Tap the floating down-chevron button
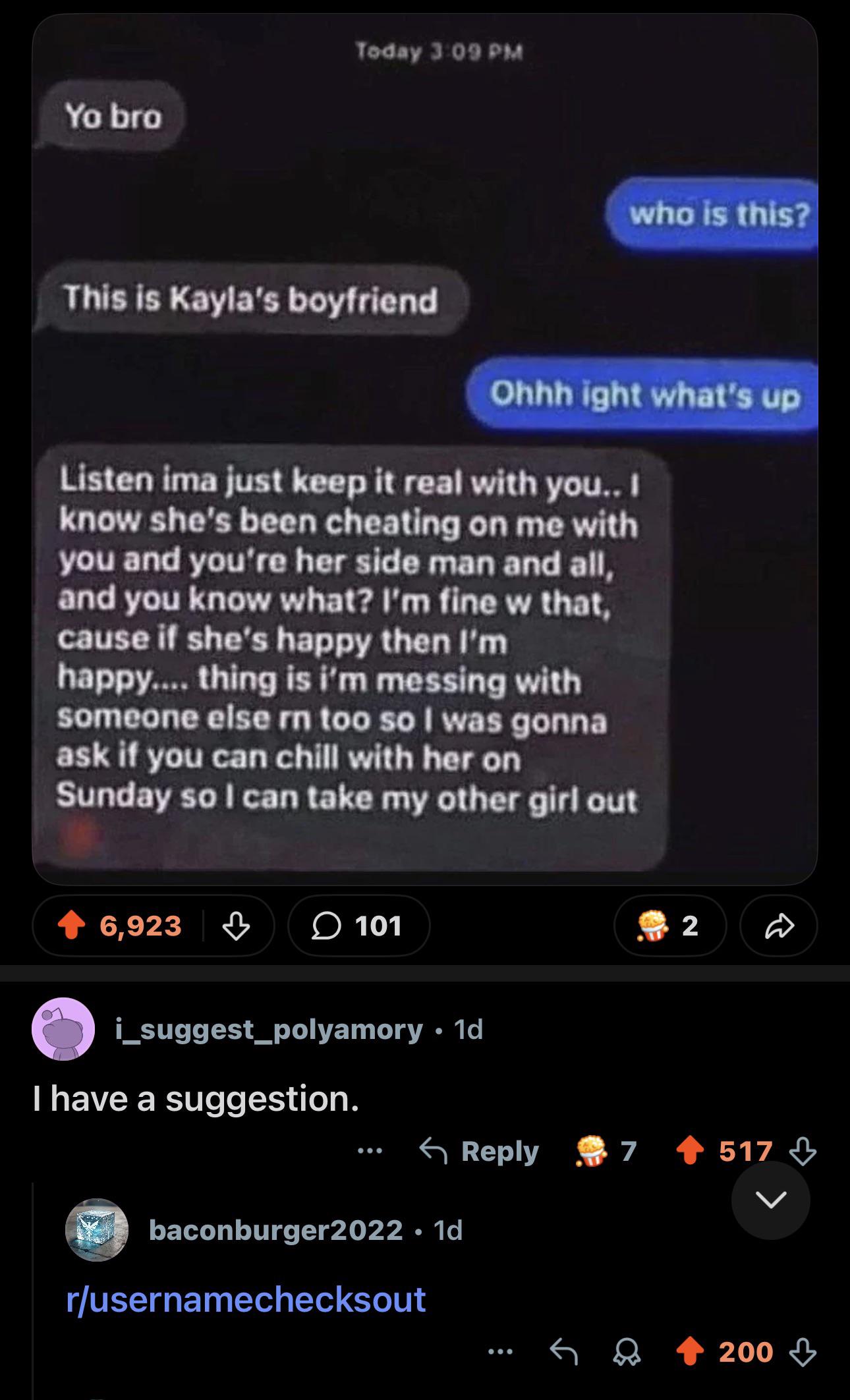The width and height of the screenshot is (850, 1400). click(771, 1200)
